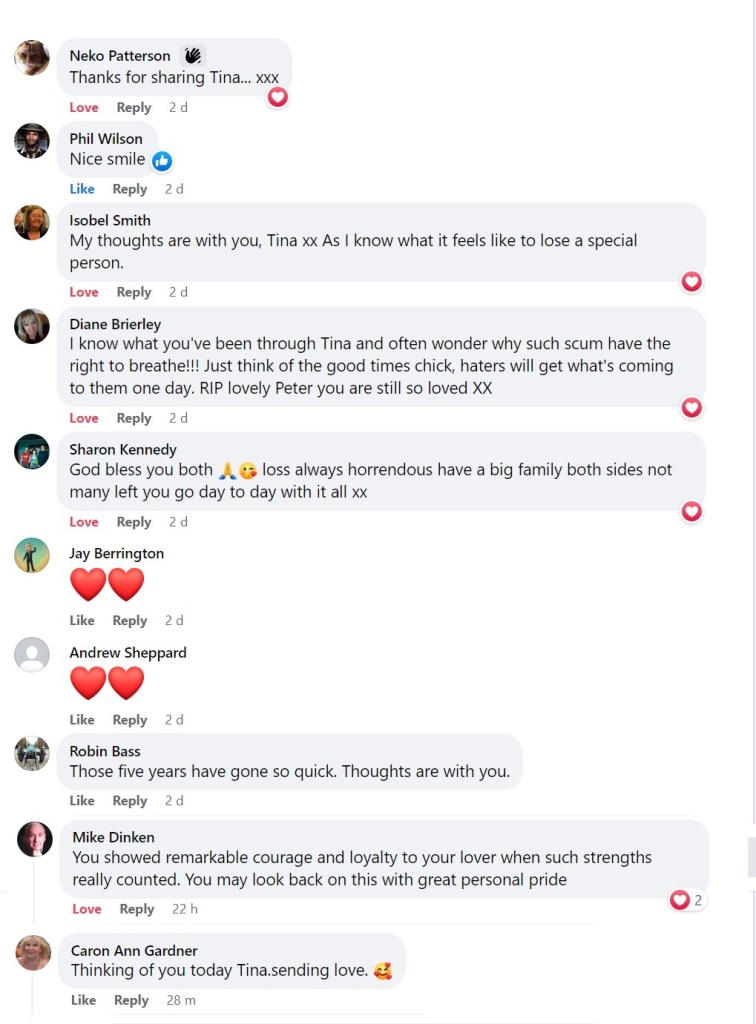The image size is (756, 1024).
Task: Click the wave badge next to Neko Patterson
Action: [x=193, y=56]
